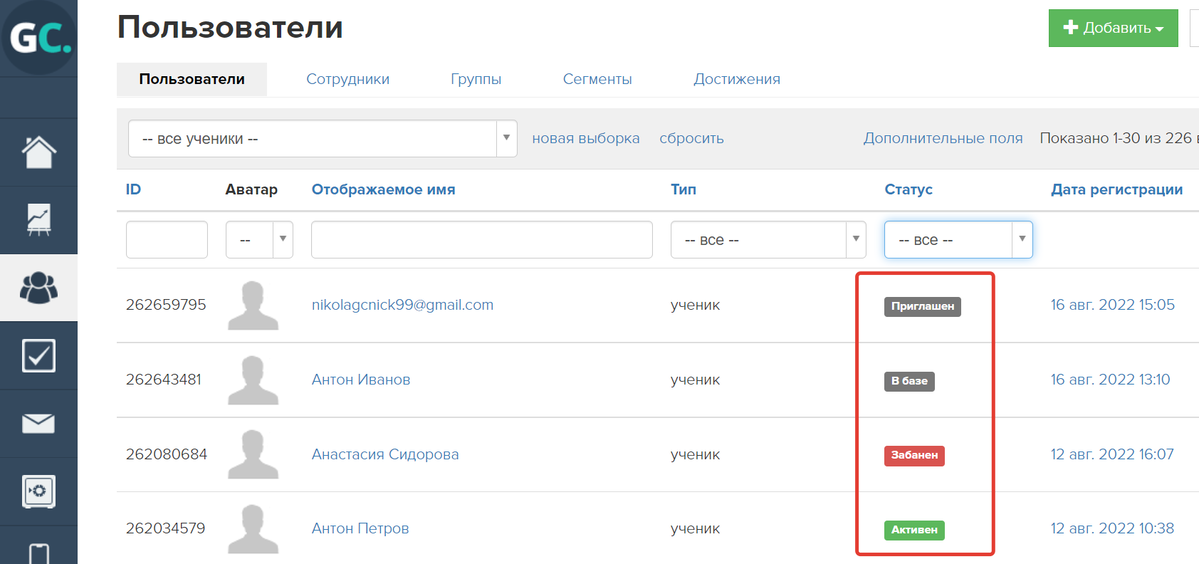Open user Антон Петров
The height and width of the screenshot is (564, 1199).
click(360, 528)
